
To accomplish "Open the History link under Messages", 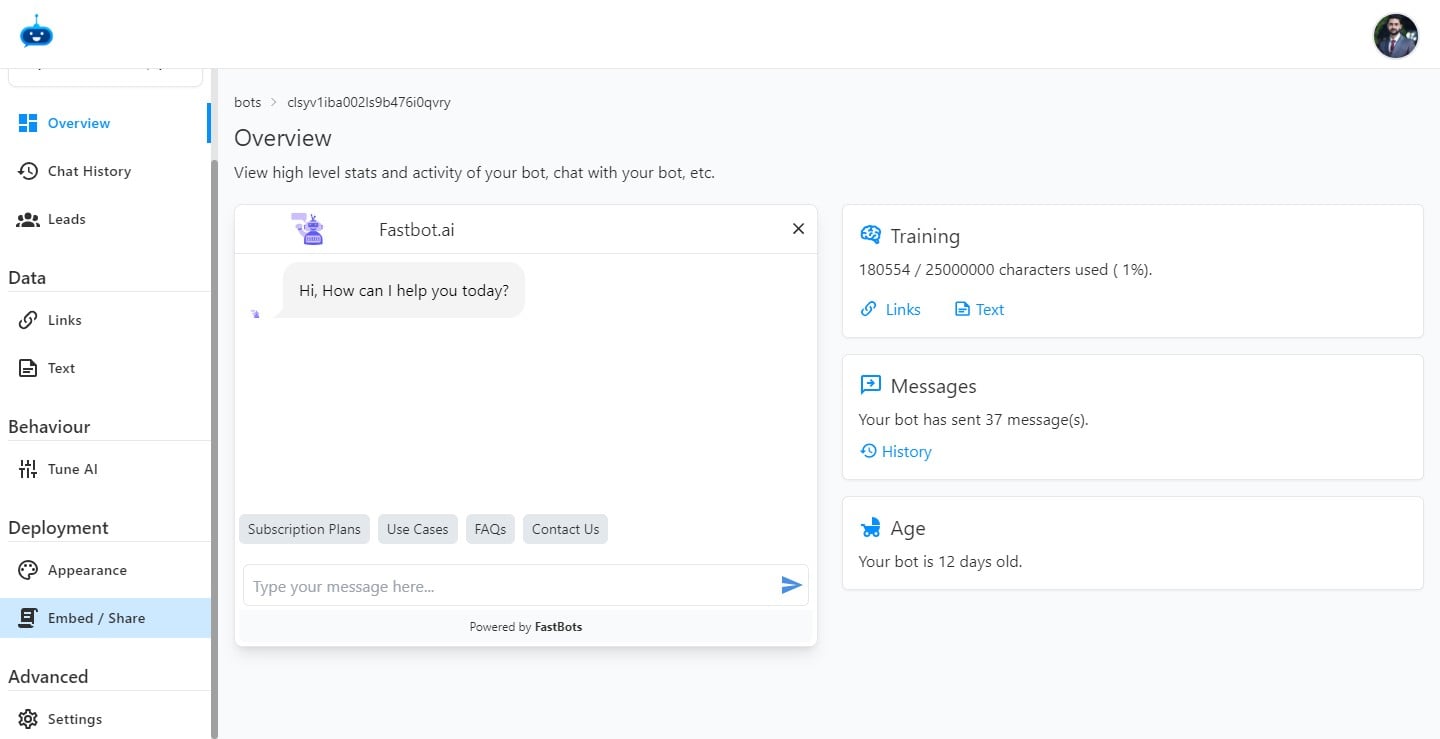I will pyautogui.click(x=906, y=451).
